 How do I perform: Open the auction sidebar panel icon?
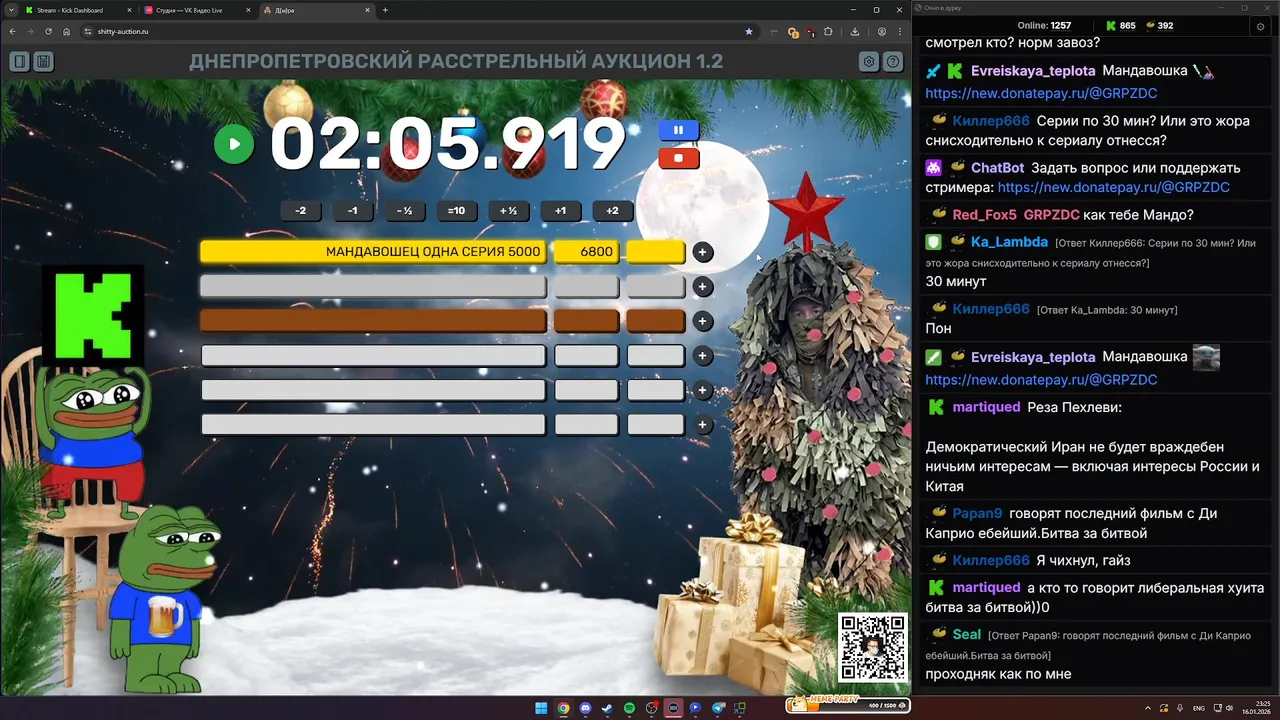click(19, 62)
